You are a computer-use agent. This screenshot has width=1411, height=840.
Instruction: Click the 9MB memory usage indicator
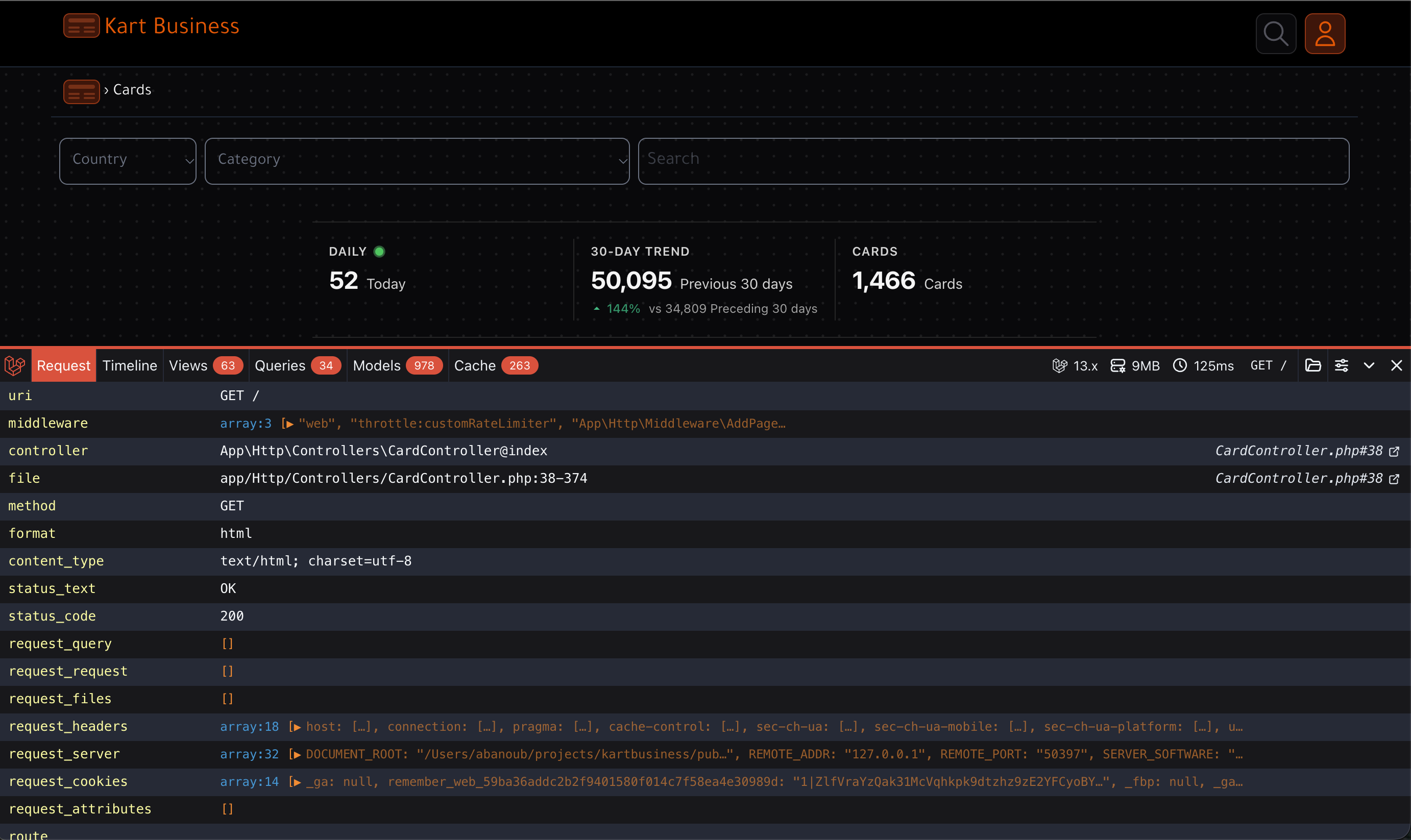point(1135,366)
